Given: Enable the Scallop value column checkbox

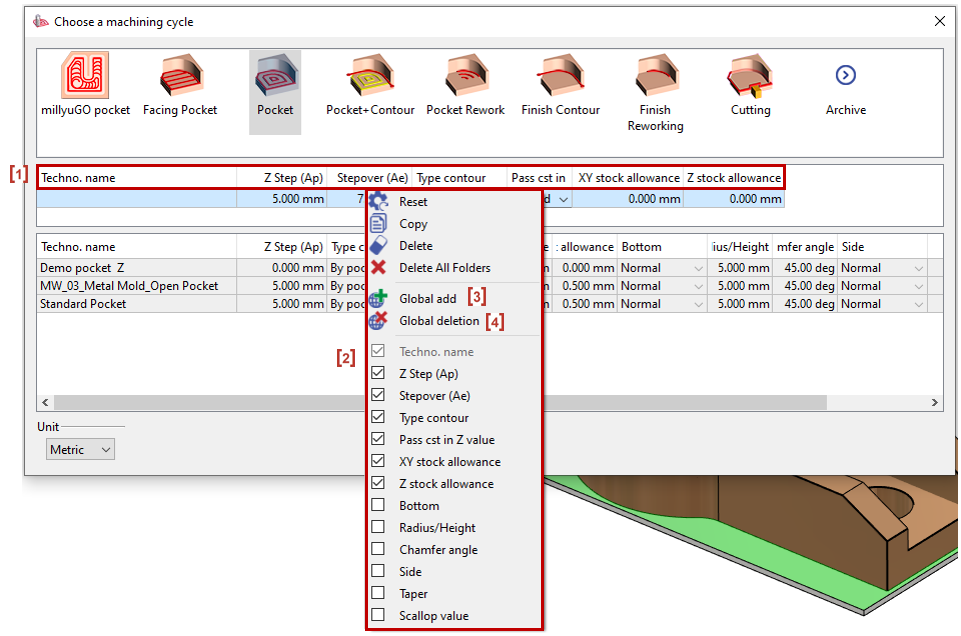Looking at the screenshot, I should [378, 616].
